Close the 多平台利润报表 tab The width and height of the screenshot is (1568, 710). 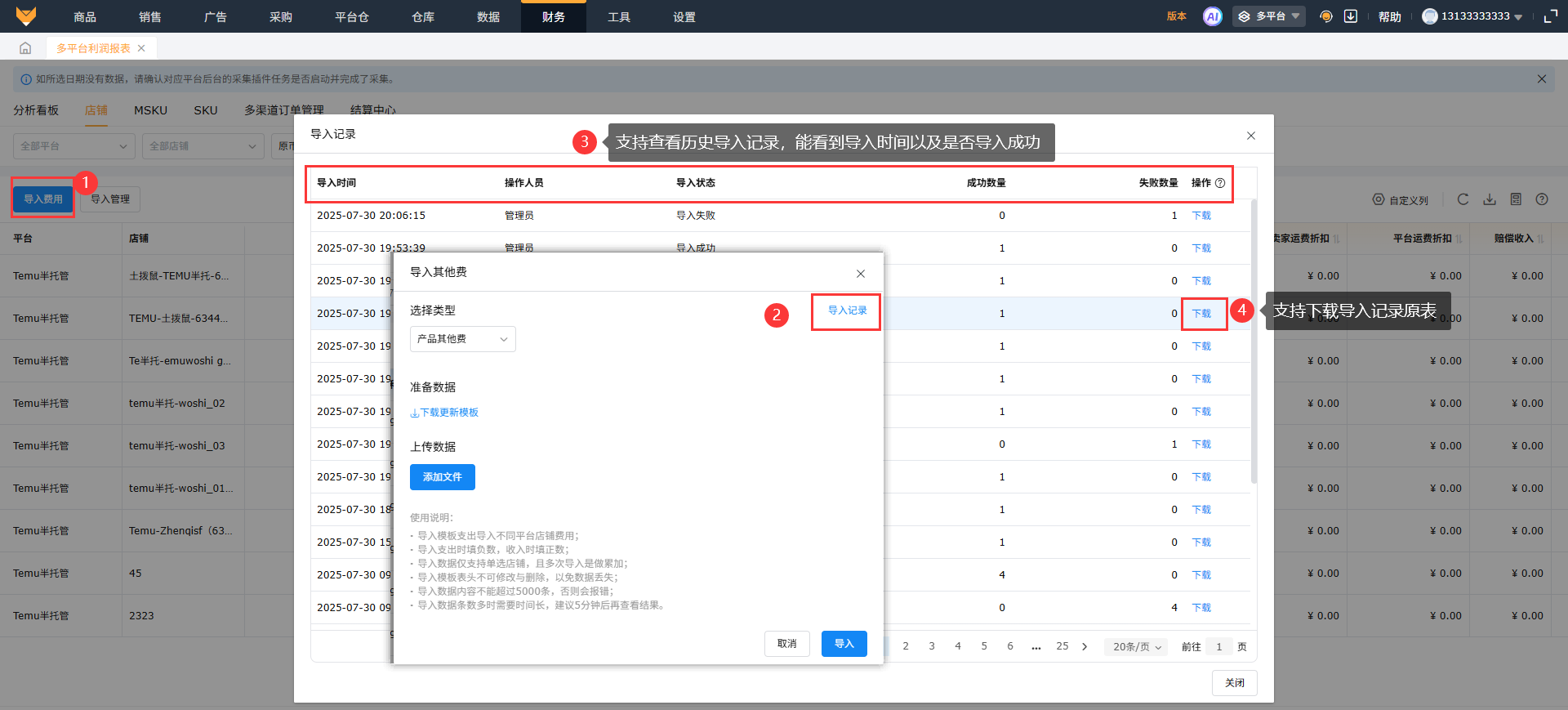(x=141, y=48)
